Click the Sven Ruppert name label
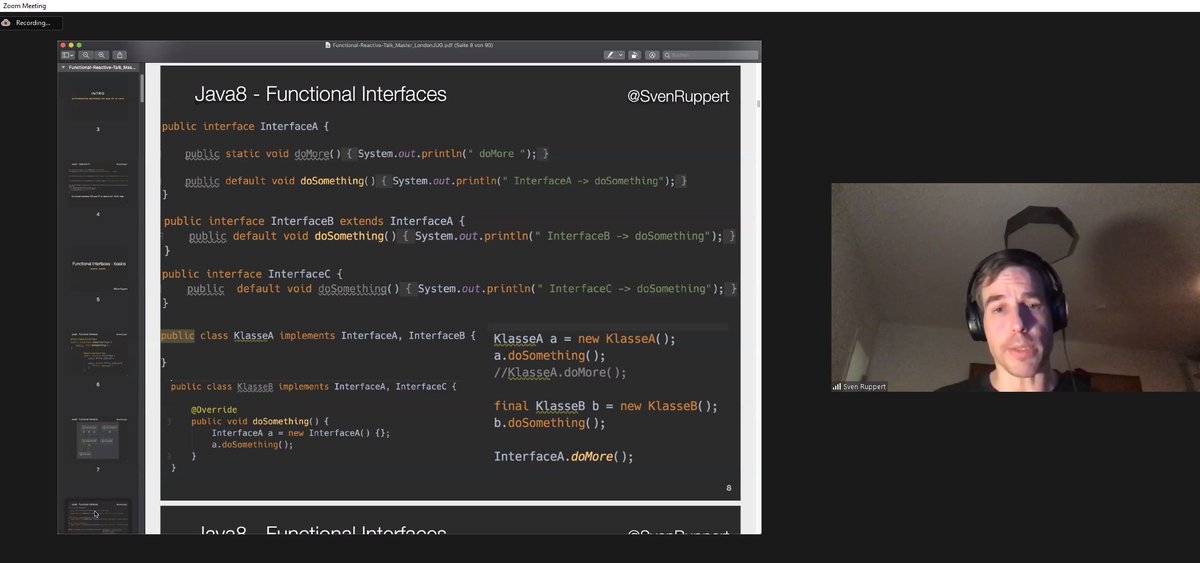The width and height of the screenshot is (1200, 563). point(863,386)
